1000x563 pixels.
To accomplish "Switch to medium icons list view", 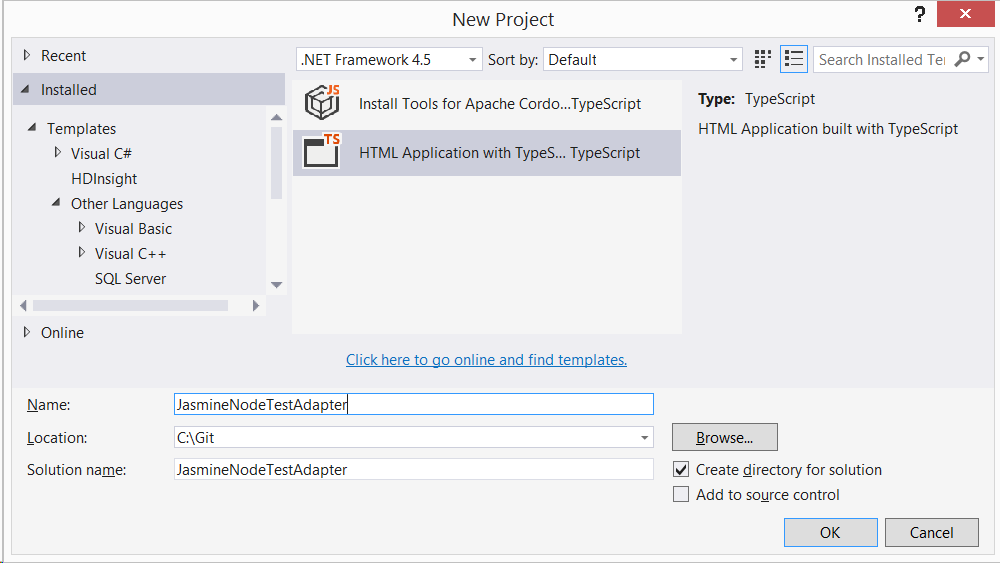I will 794,59.
